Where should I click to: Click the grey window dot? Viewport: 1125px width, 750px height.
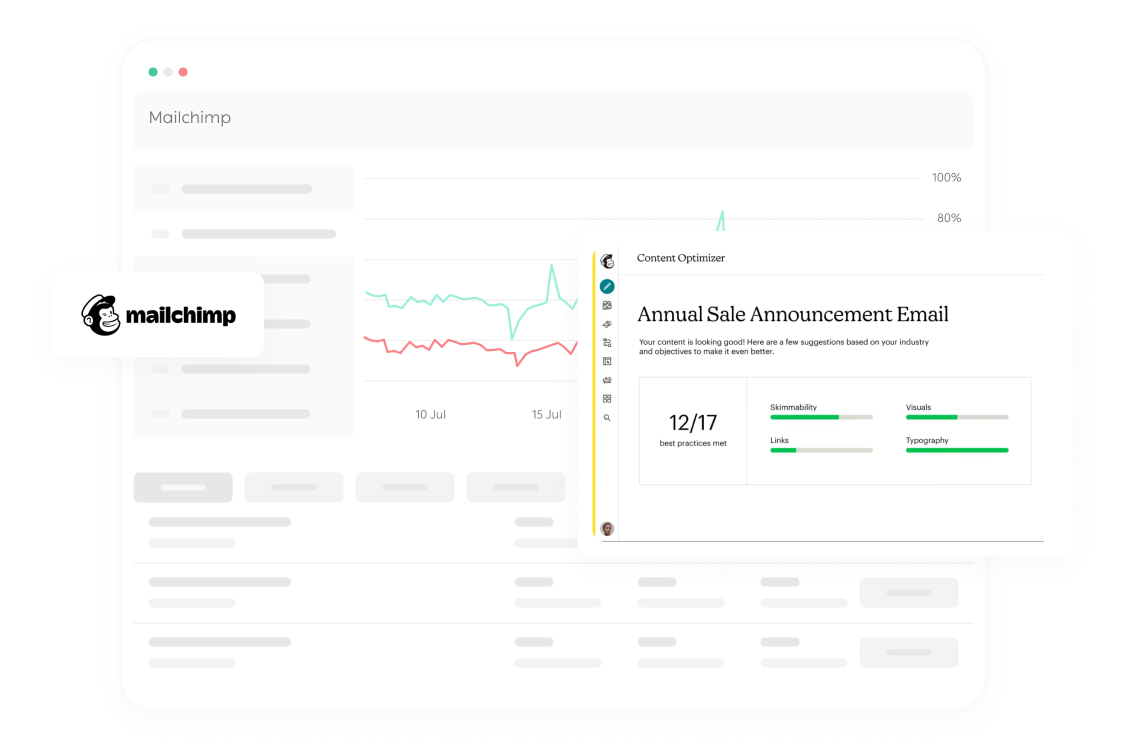[x=168, y=72]
